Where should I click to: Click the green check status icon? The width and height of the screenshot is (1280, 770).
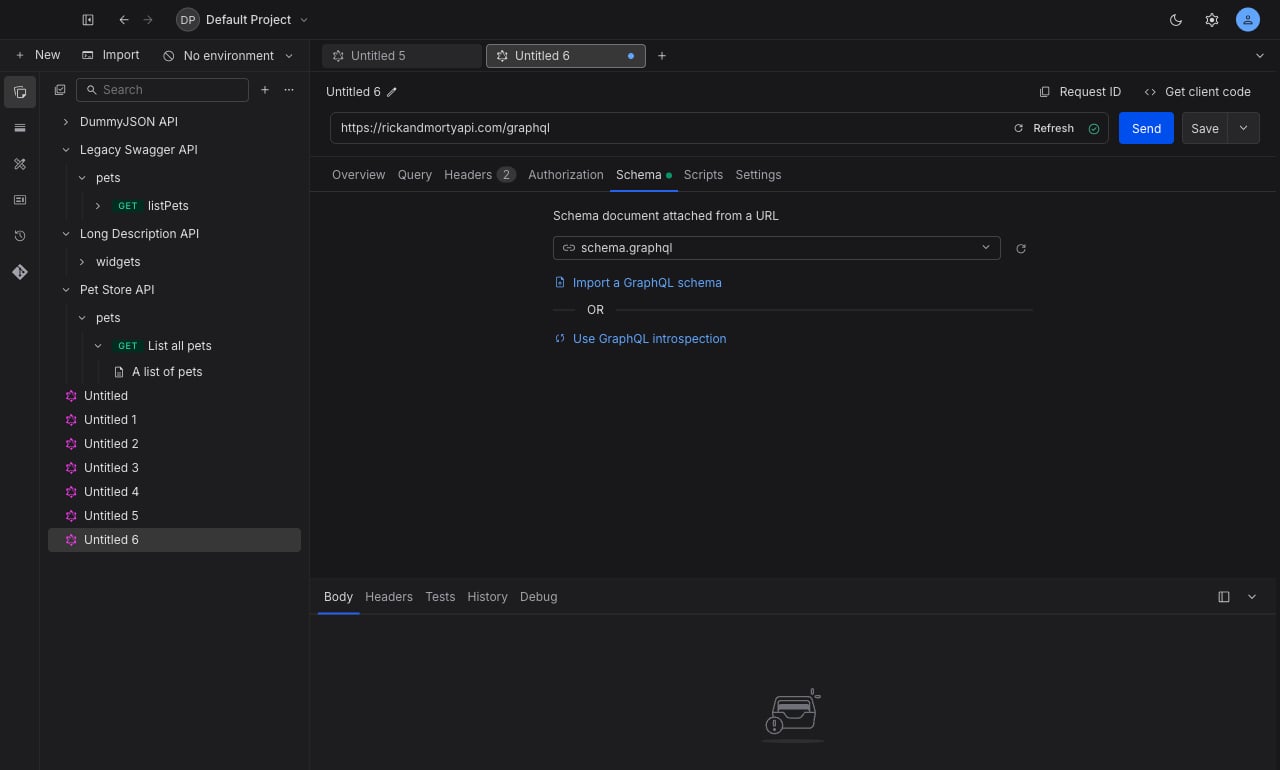click(1094, 129)
